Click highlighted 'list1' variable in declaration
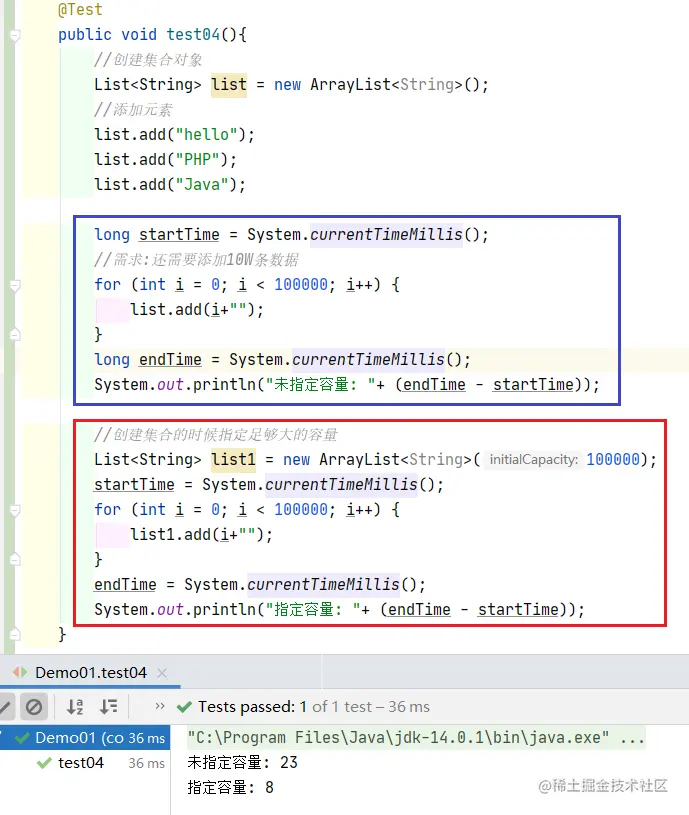 [x=233, y=459]
